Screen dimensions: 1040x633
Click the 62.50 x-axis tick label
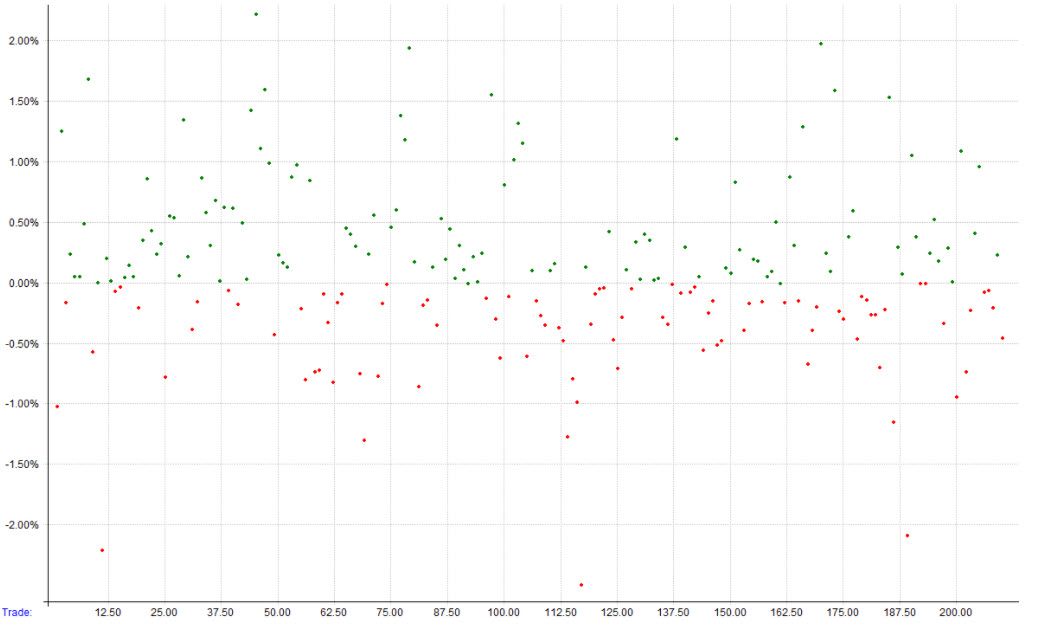pyautogui.click(x=334, y=612)
